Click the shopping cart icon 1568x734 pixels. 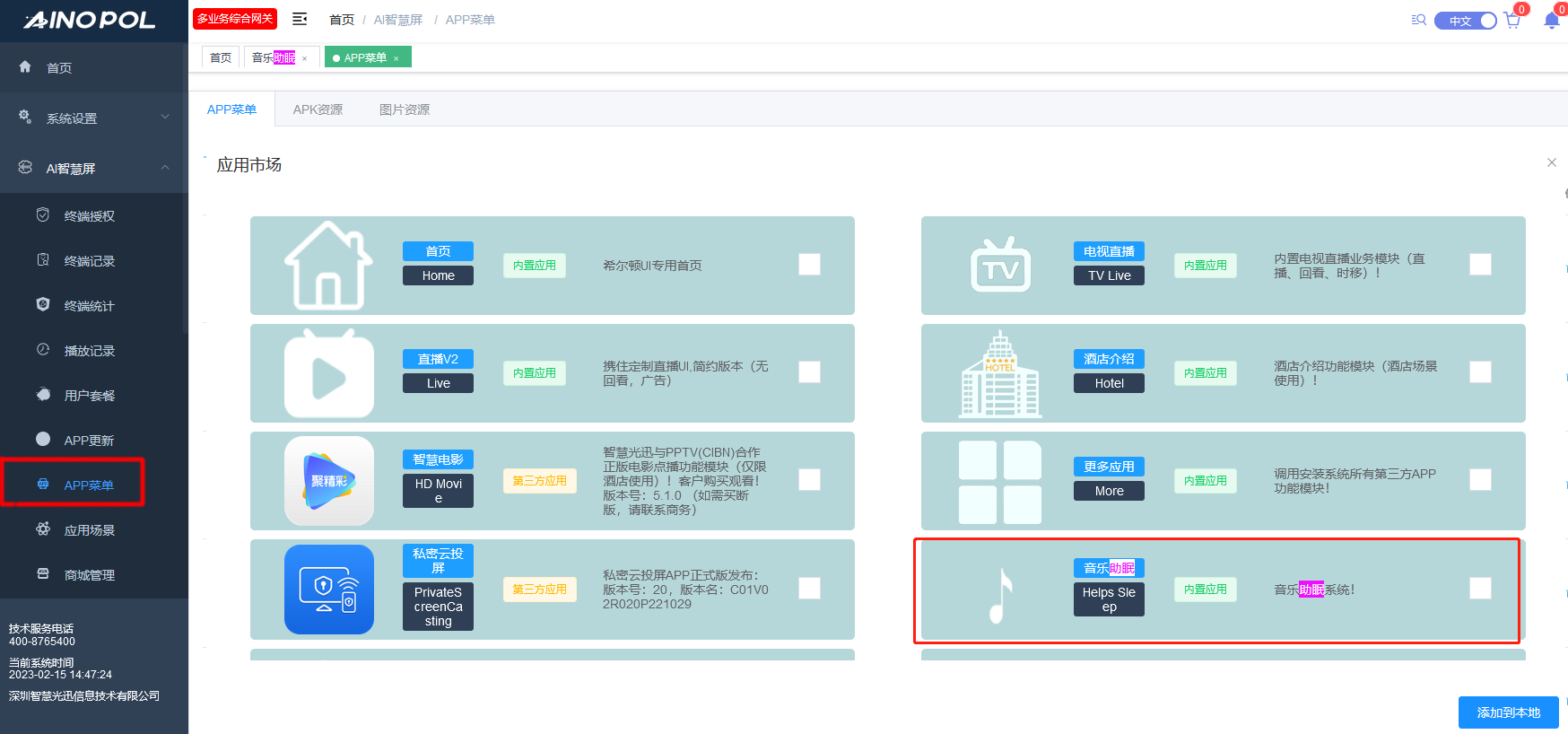coord(1512,21)
